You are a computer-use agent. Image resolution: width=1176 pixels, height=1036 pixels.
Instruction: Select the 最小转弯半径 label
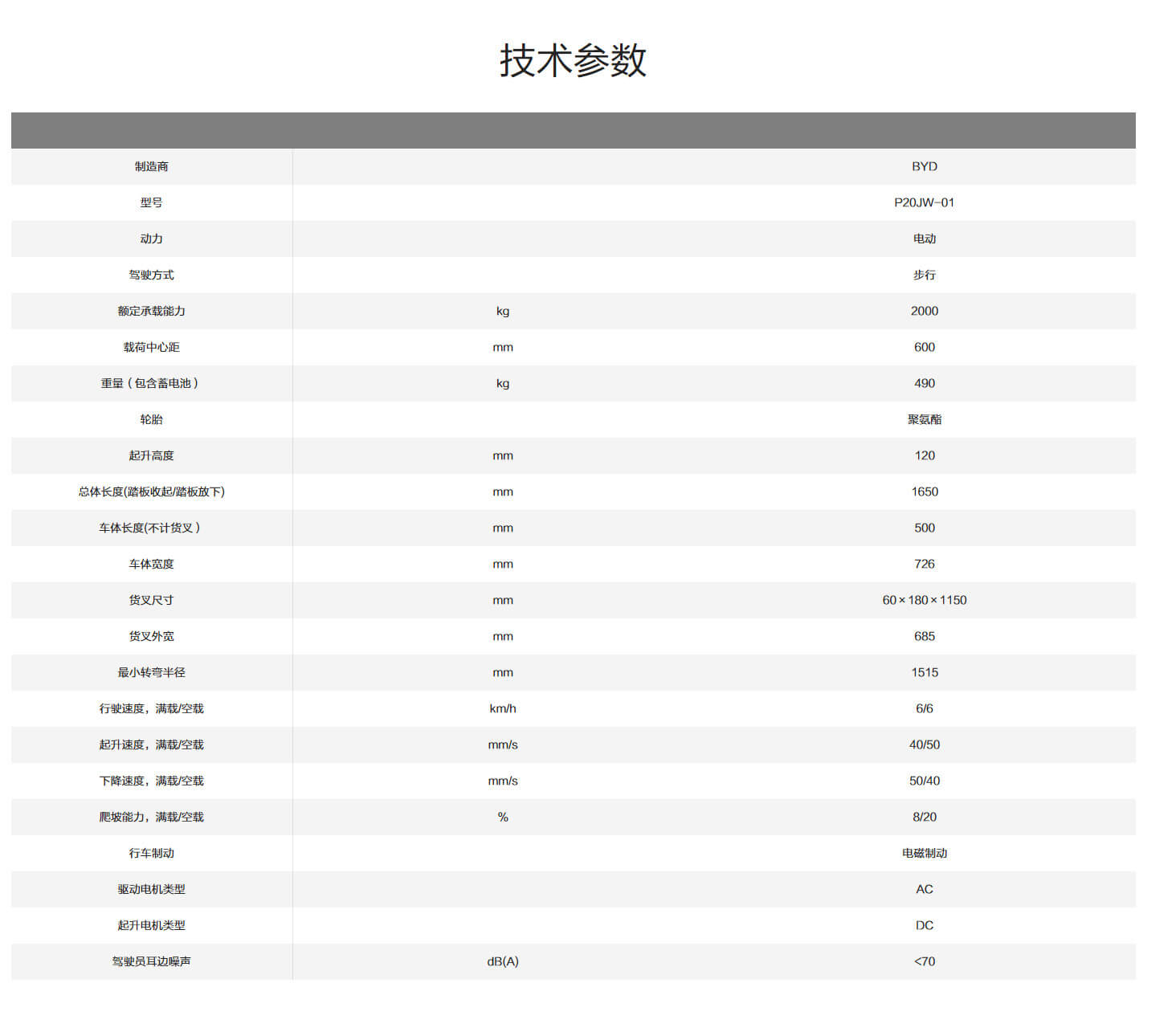pyautogui.click(x=151, y=672)
